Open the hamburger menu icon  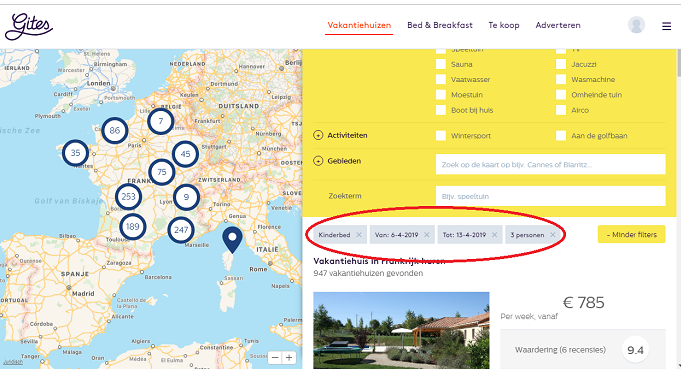coord(666,26)
